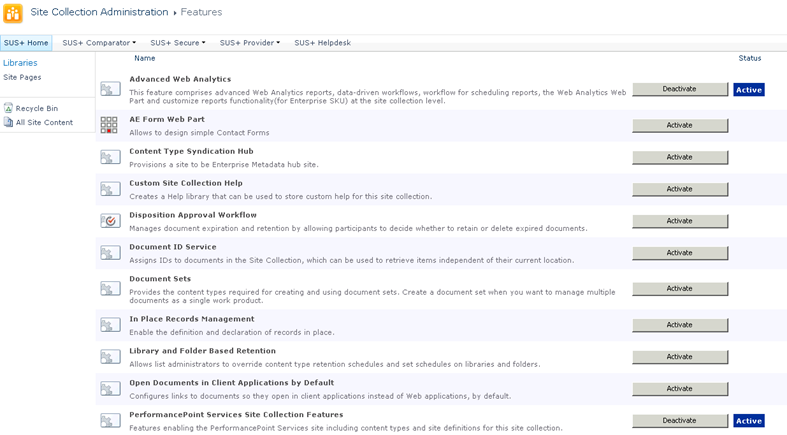This screenshot has height=435, width=787.
Task: Click the AE Form Web Part title
Action: [167, 119]
